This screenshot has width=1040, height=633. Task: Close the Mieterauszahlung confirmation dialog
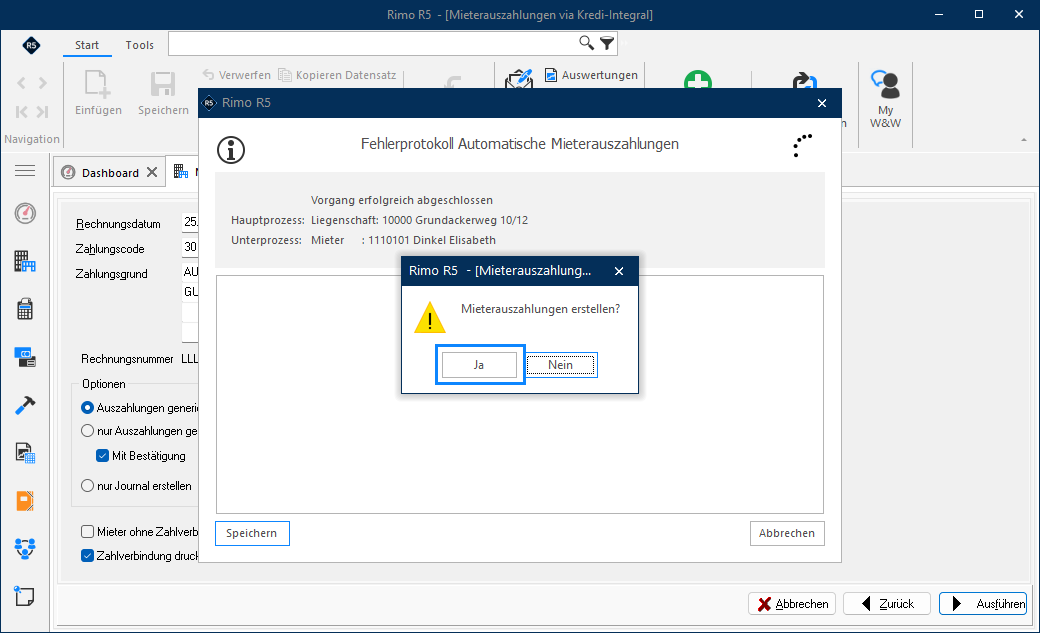(x=619, y=271)
